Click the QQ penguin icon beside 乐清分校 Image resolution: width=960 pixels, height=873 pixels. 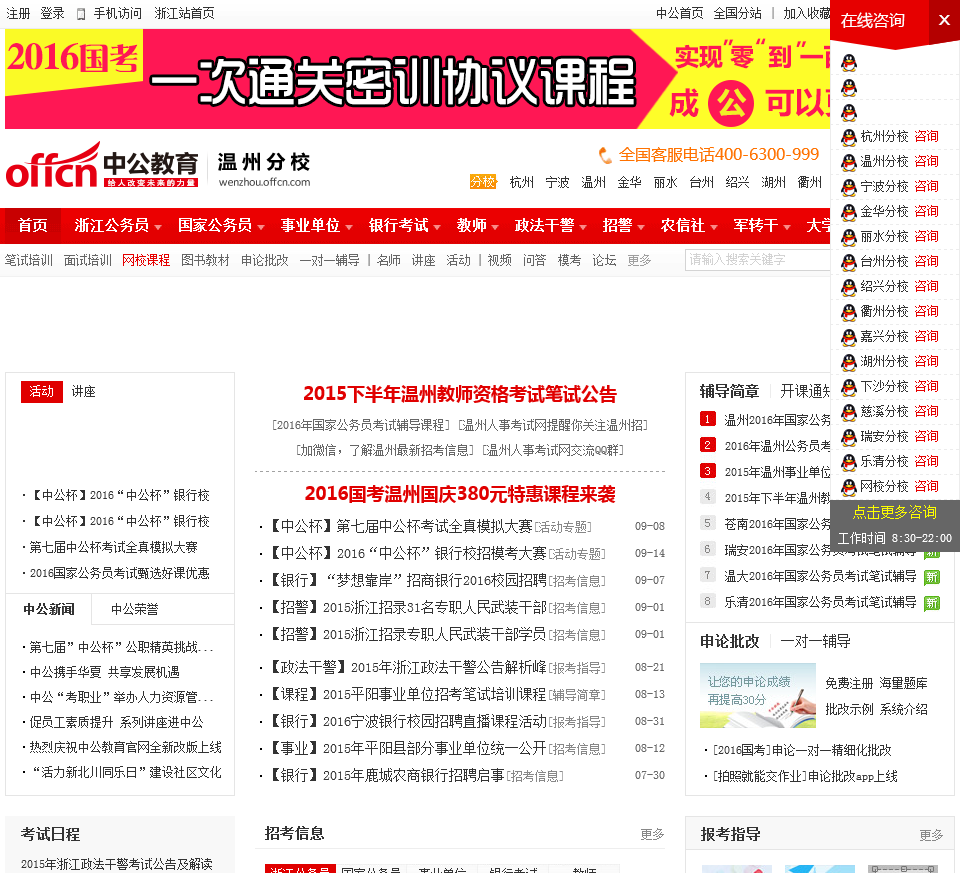849,462
